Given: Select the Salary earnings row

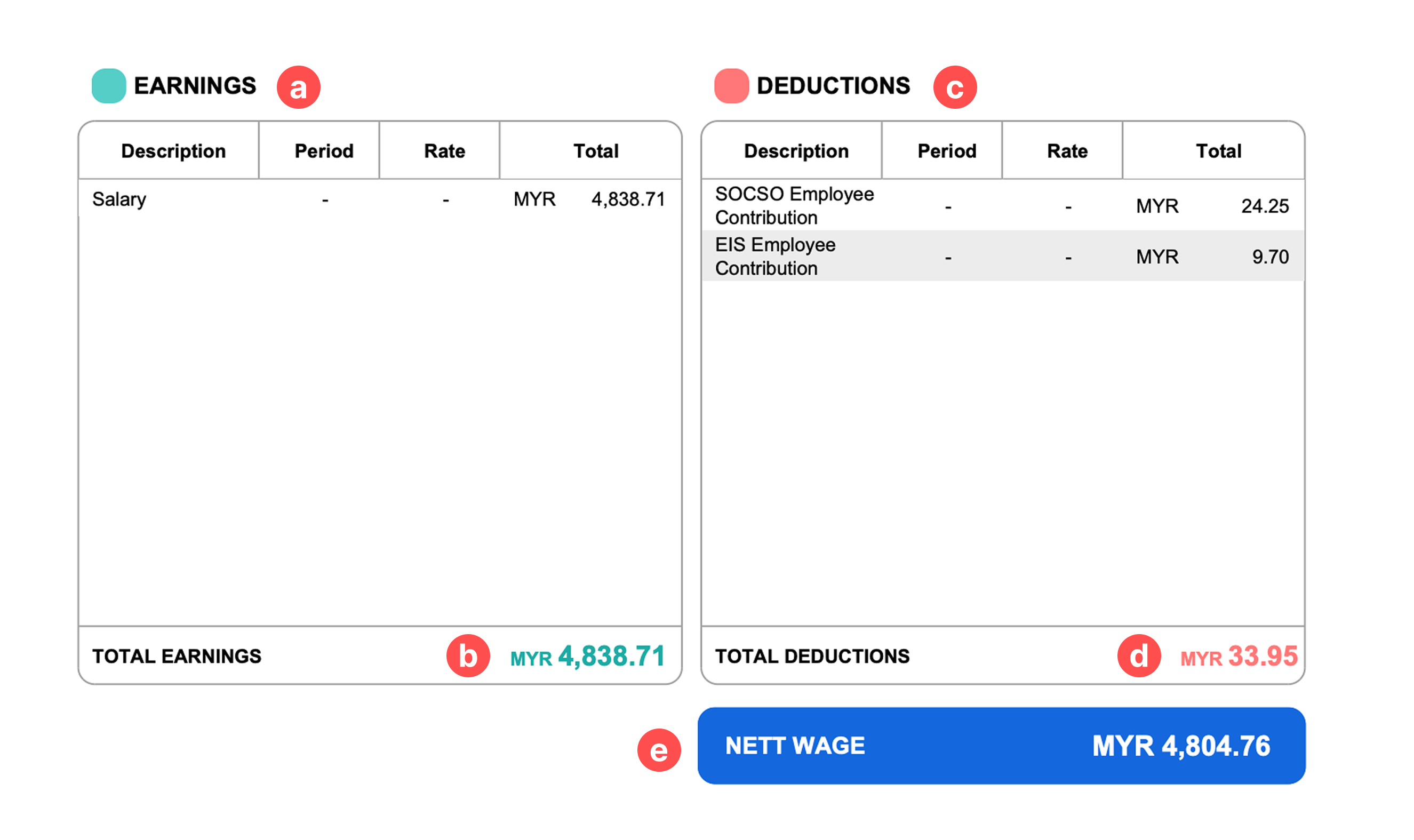Looking at the screenshot, I should coord(379,199).
